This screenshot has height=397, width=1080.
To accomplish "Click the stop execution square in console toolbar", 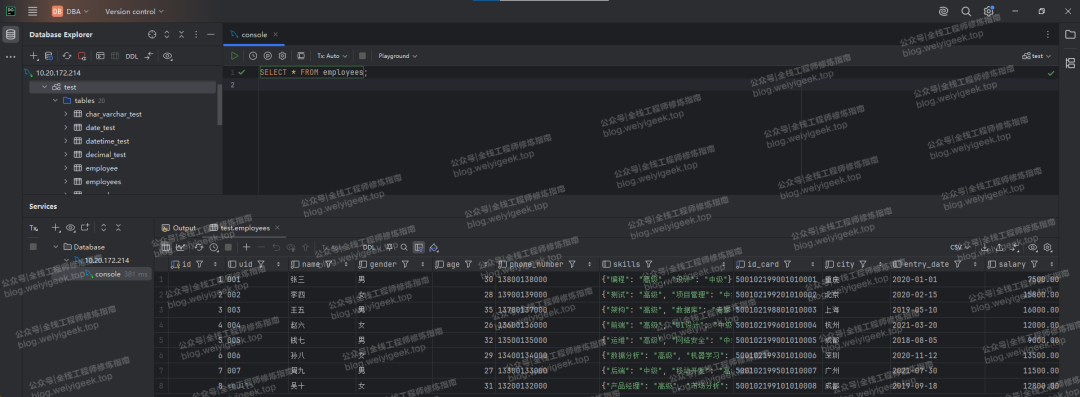I will (362, 56).
